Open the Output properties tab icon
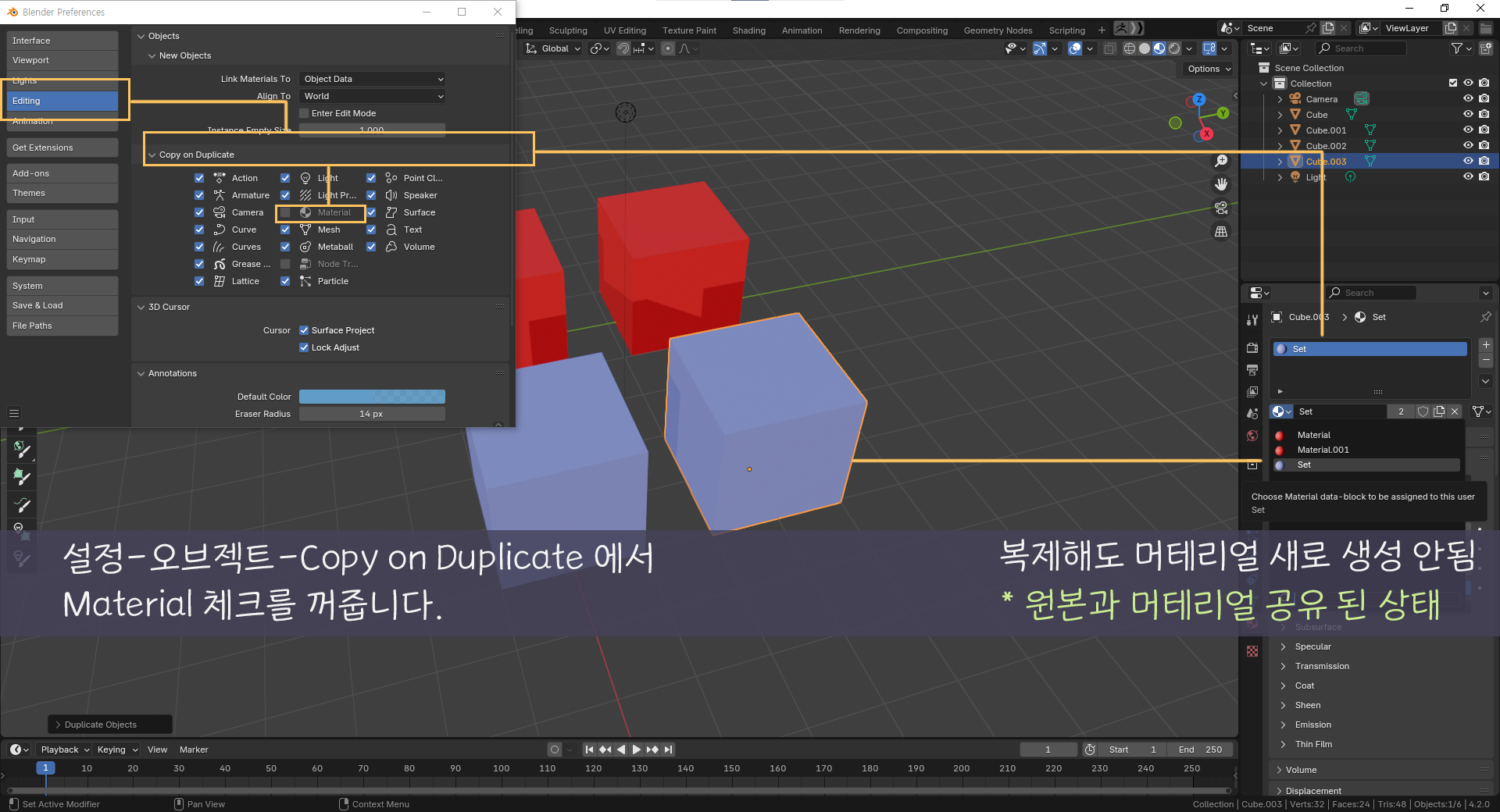This screenshot has width=1500, height=812. [1252, 369]
